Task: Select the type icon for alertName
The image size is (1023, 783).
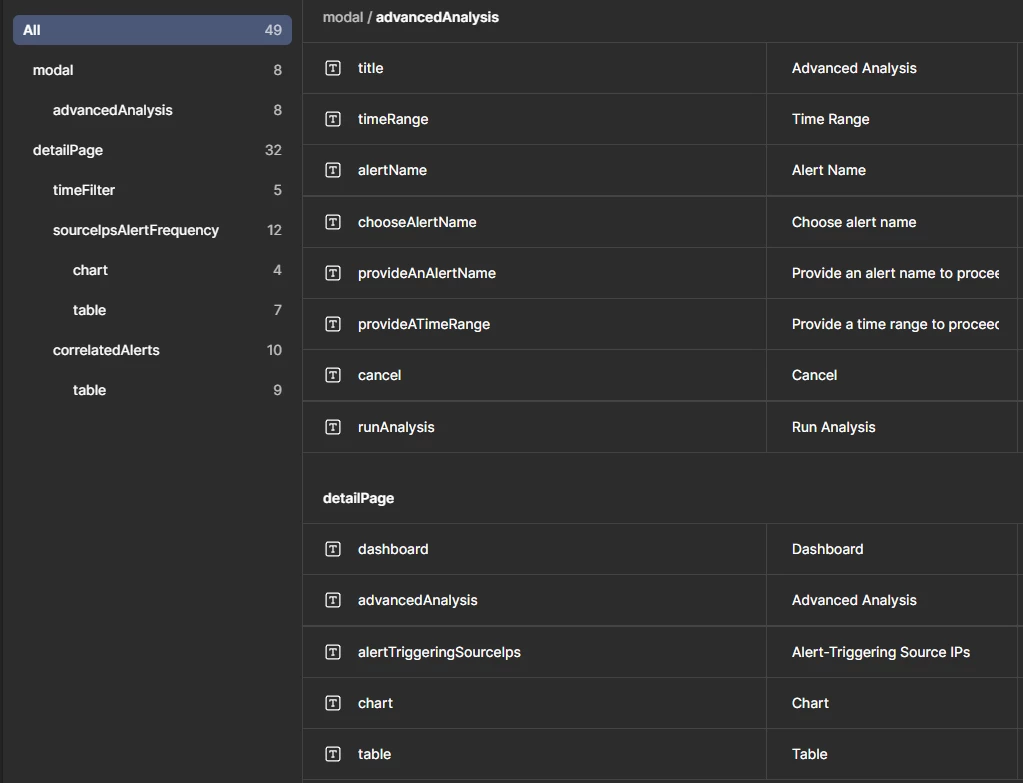Action: click(332, 170)
